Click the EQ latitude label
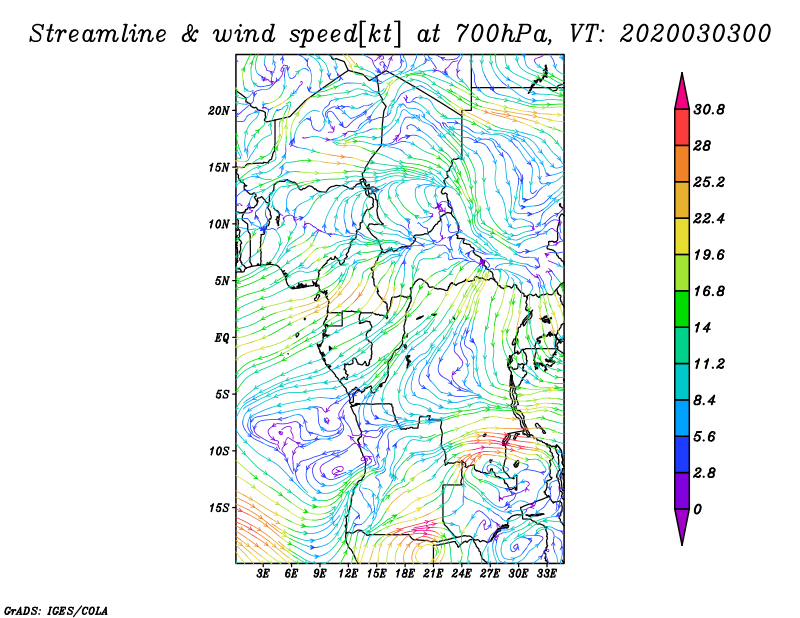Viewport: 800px width, 618px height. pyautogui.click(x=223, y=337)
